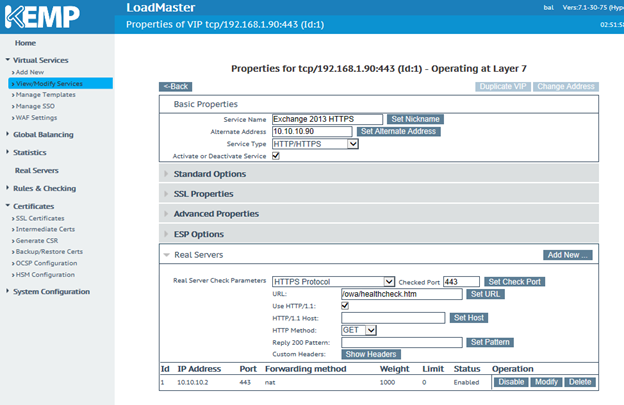Screen dimensions: 624x405
Task: Click Change Address button
Action: point(566,86)
